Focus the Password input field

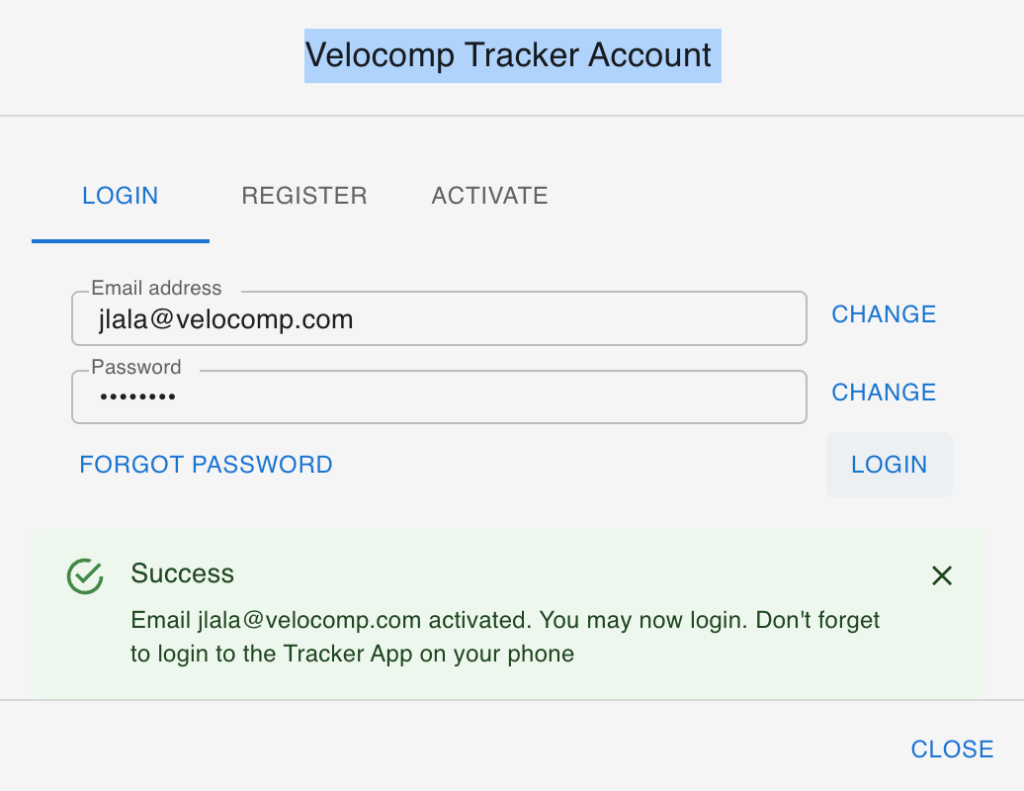click(438, 398)
